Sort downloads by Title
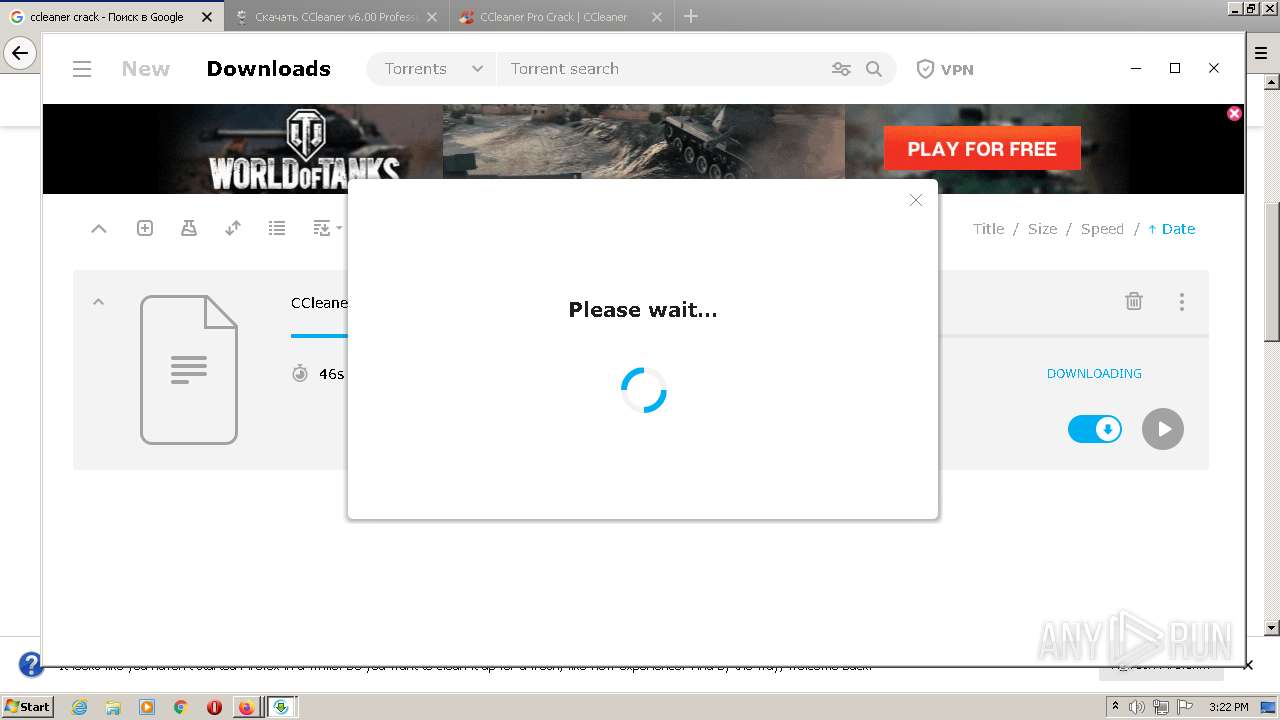 (x=988, y=229)
